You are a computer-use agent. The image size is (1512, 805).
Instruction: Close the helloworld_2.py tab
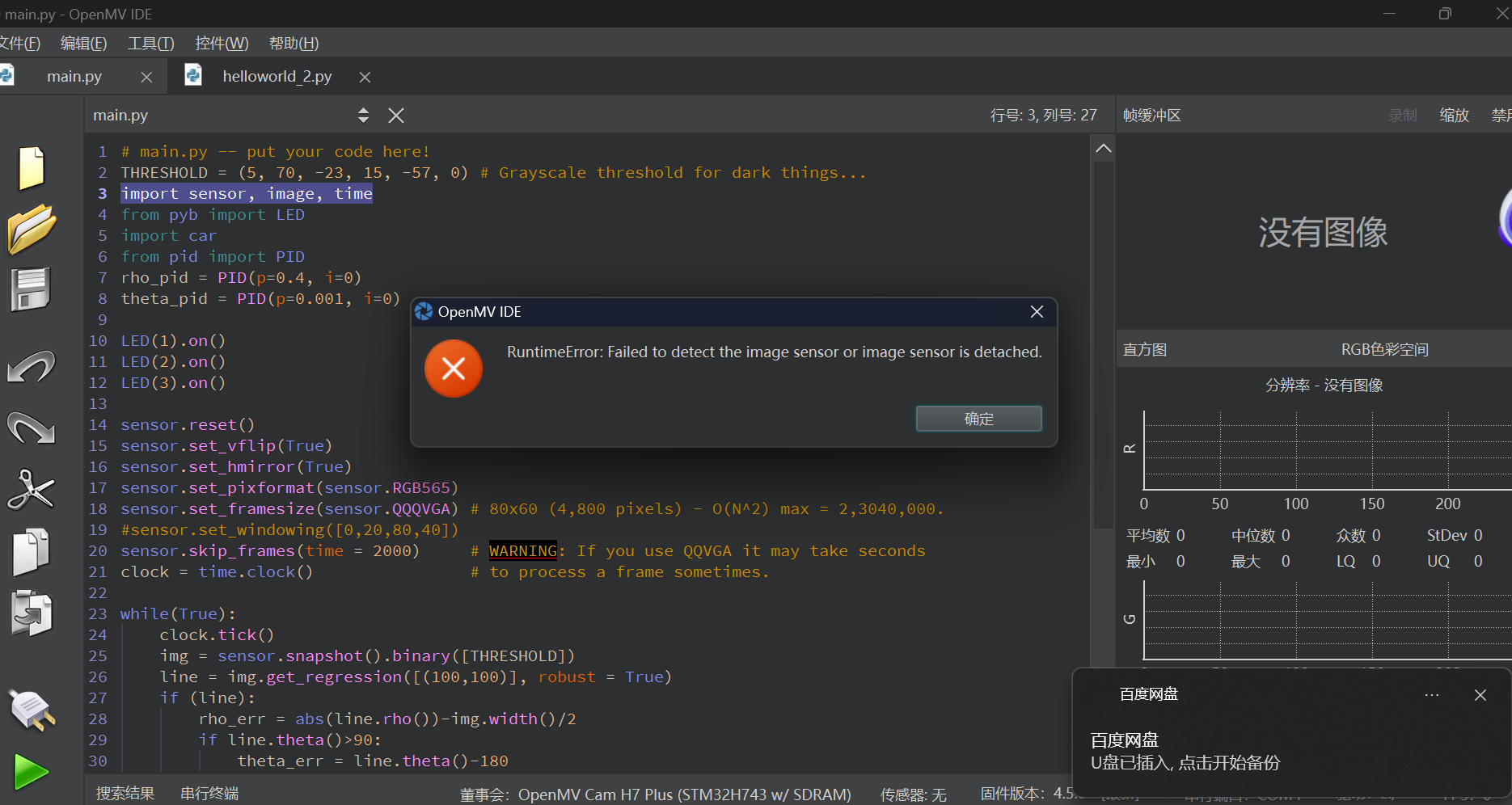click(365, 77)
